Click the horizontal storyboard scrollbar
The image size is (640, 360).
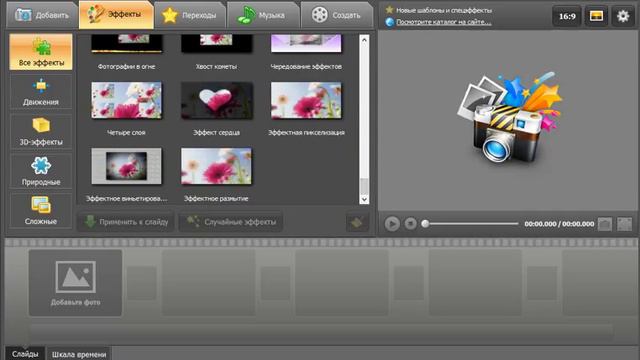(321, 332)
